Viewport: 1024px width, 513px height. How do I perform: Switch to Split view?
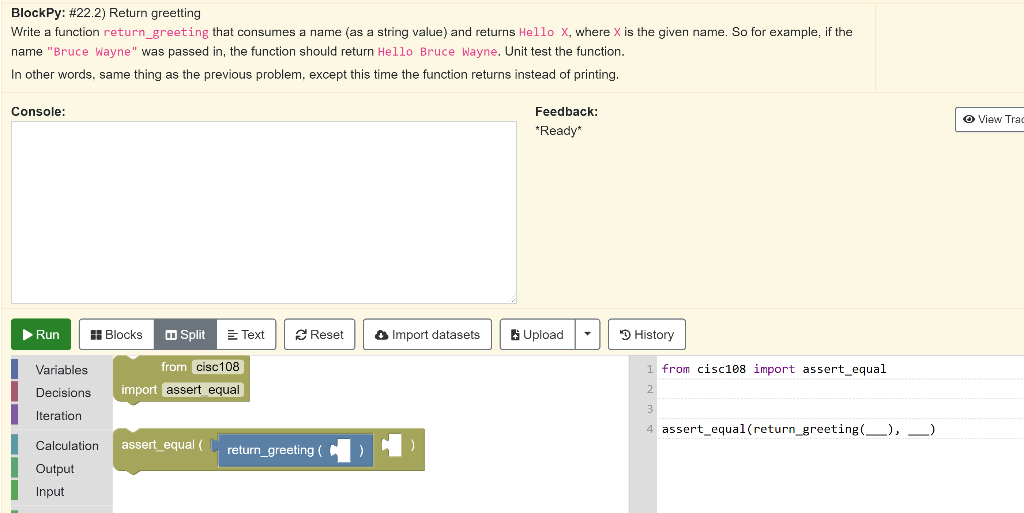[185, 335]
